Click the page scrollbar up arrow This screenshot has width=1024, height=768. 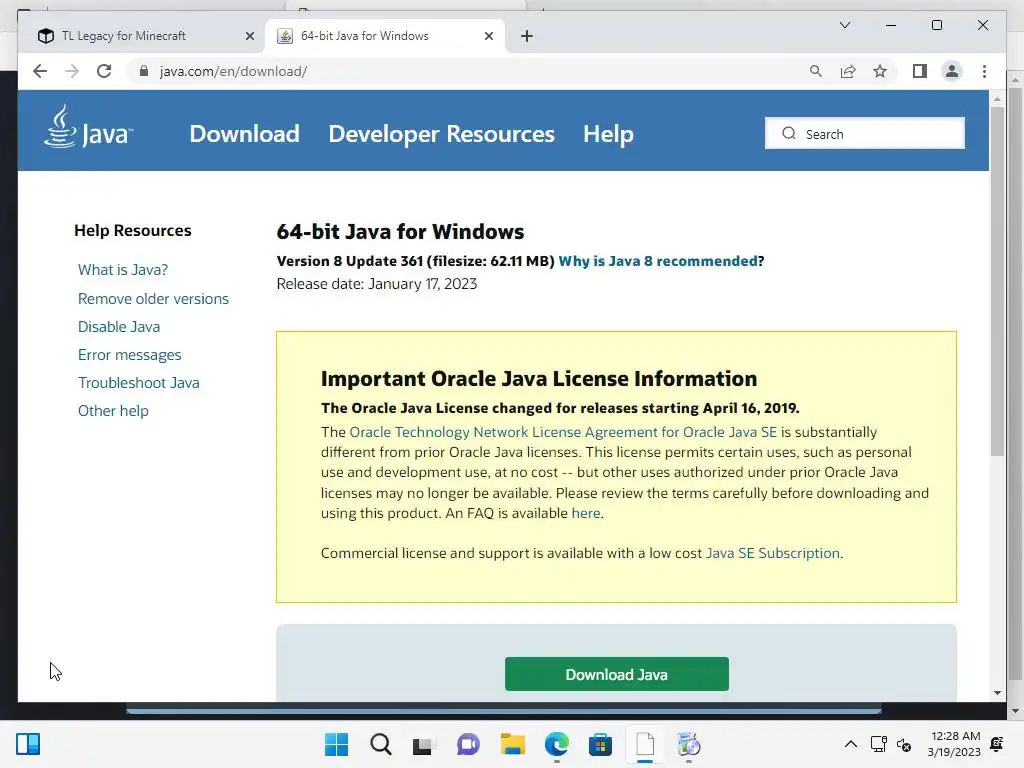point(997,99)
